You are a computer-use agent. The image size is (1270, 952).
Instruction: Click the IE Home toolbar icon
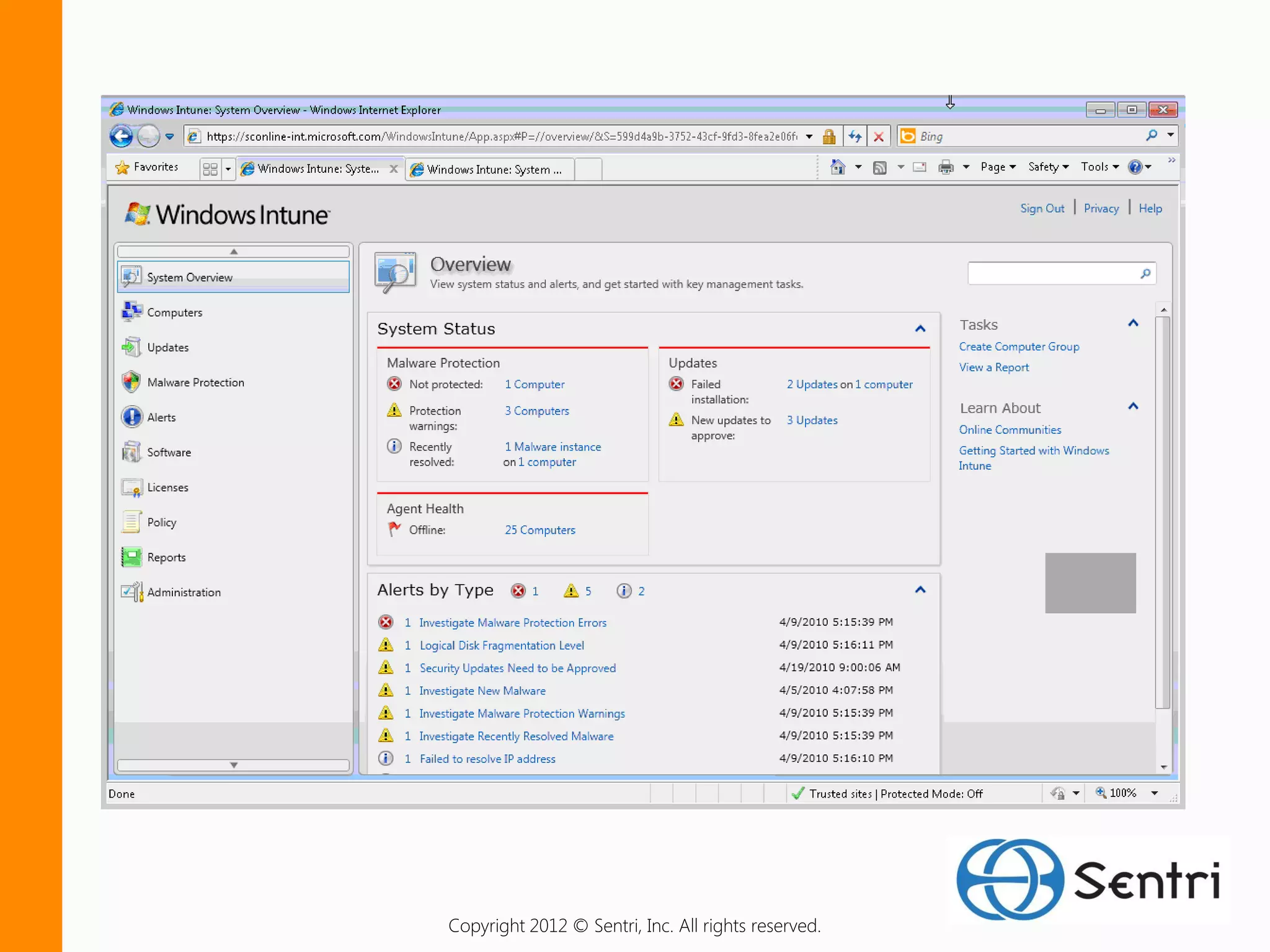(x=837, y=167)
